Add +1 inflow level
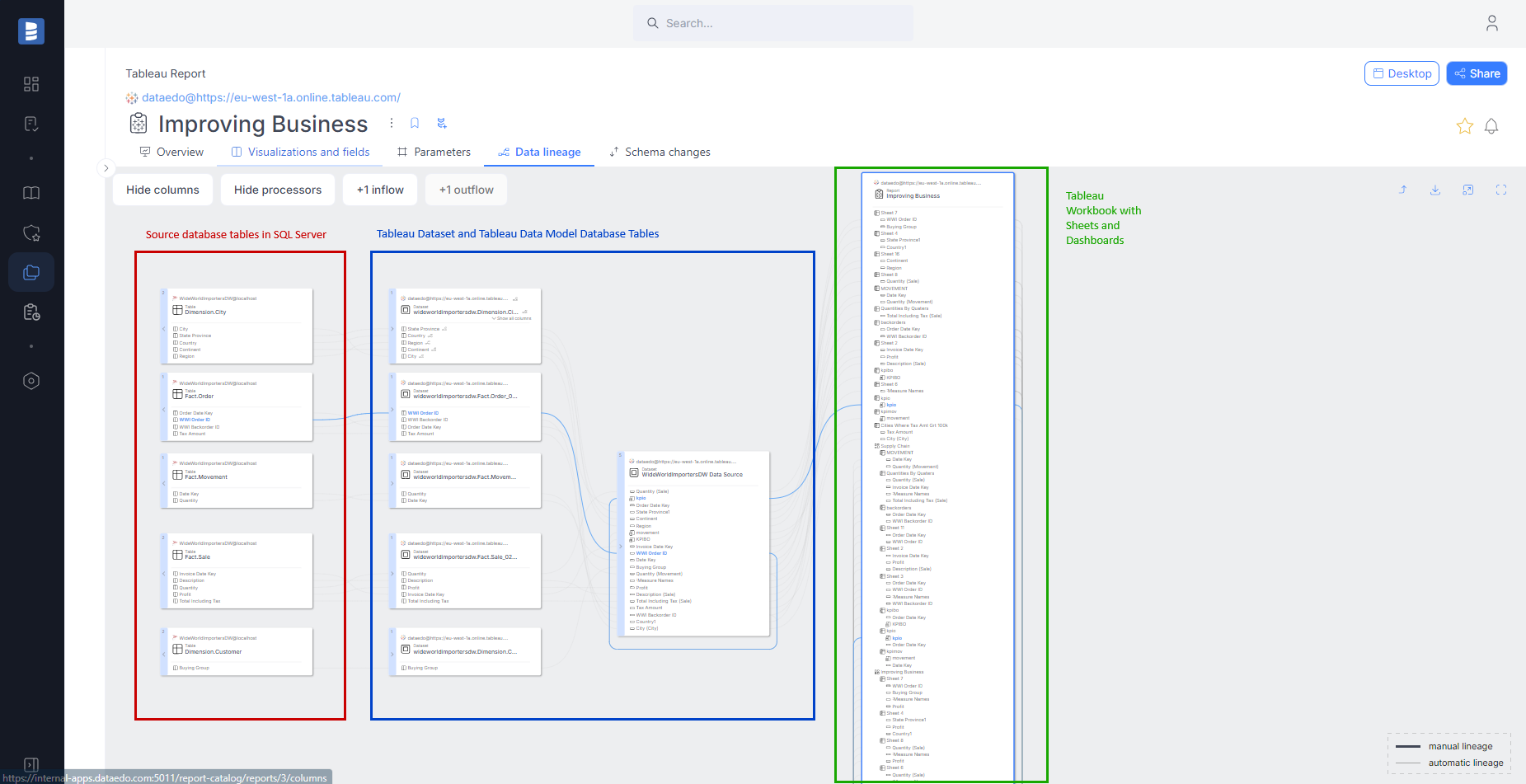 pyautogui.click(x=380, y=190)
